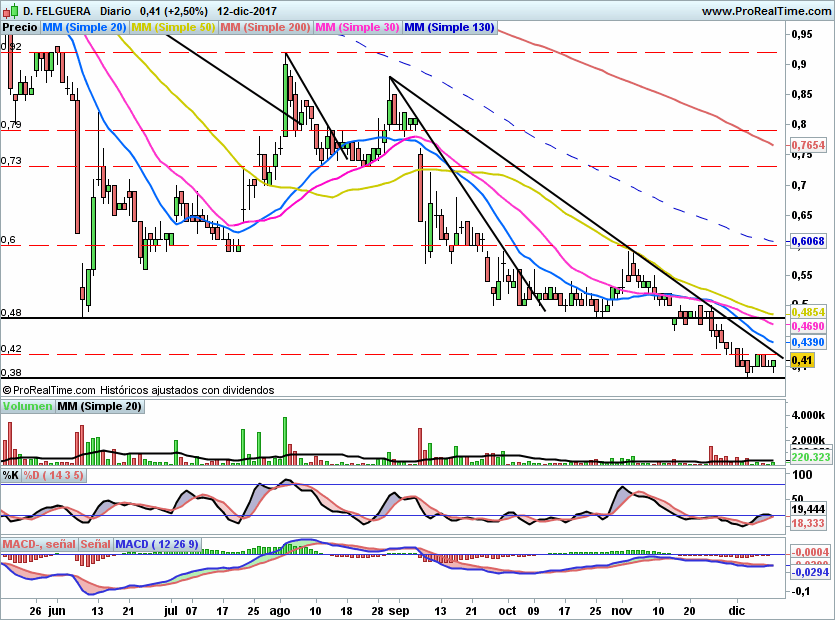Click the 0,4854 yellow price tag
Screen dimensions: 835x620
pos(808,312)
